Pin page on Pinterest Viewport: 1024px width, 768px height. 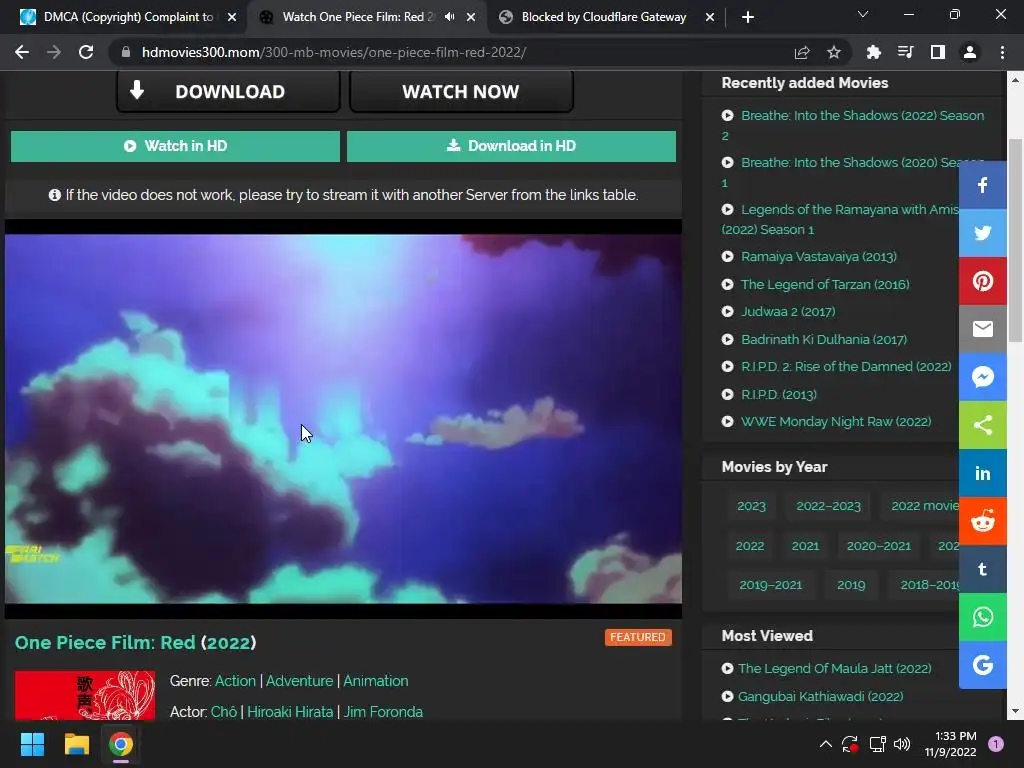tap(982, 281)
